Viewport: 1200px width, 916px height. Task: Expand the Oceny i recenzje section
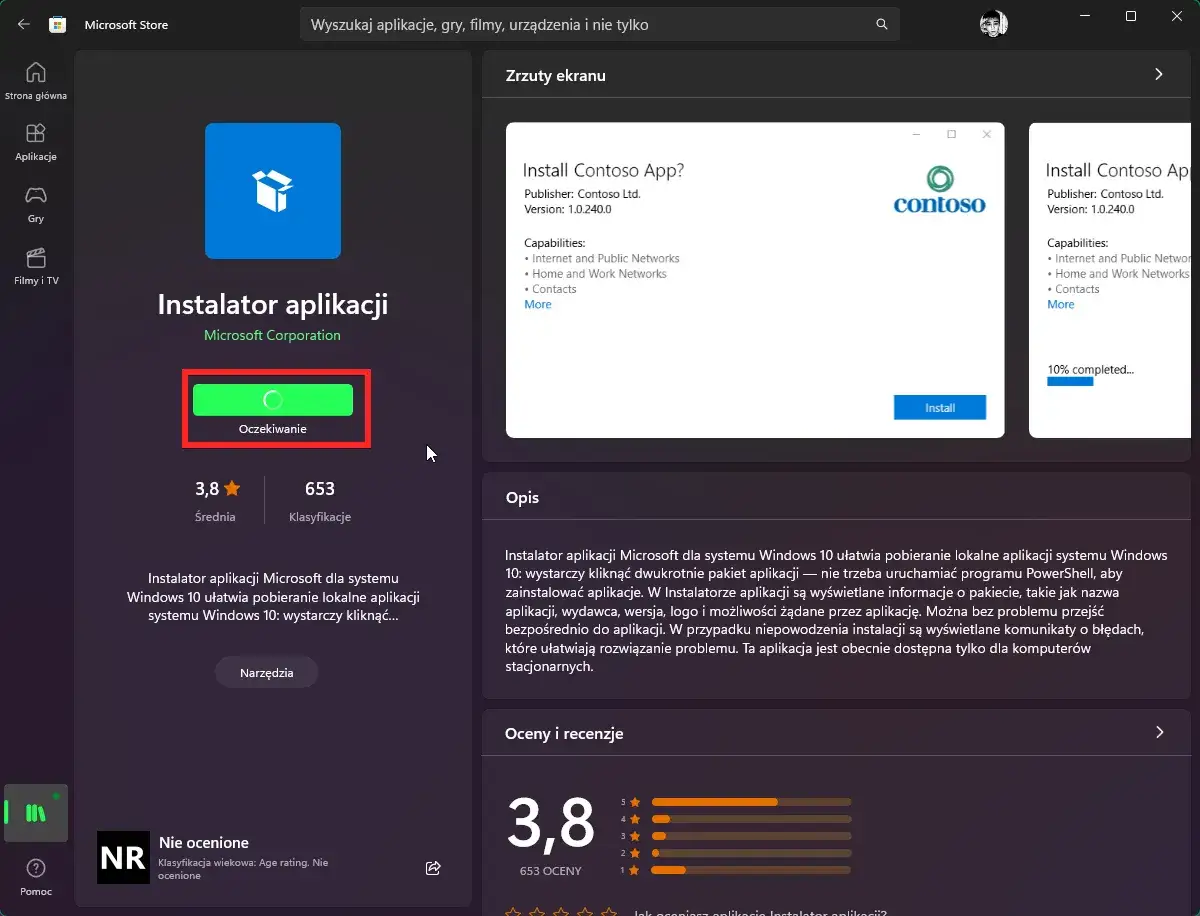[1158, 733]
